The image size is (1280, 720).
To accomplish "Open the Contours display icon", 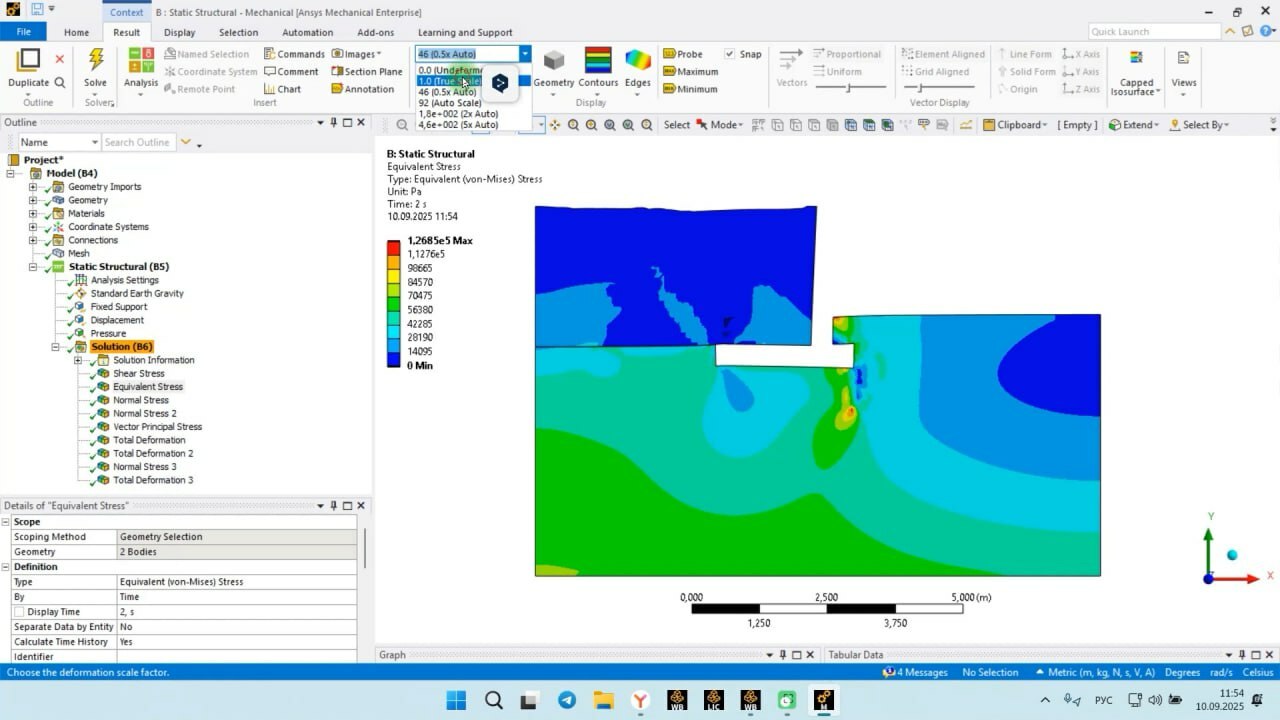I will (x=598, y=62).
